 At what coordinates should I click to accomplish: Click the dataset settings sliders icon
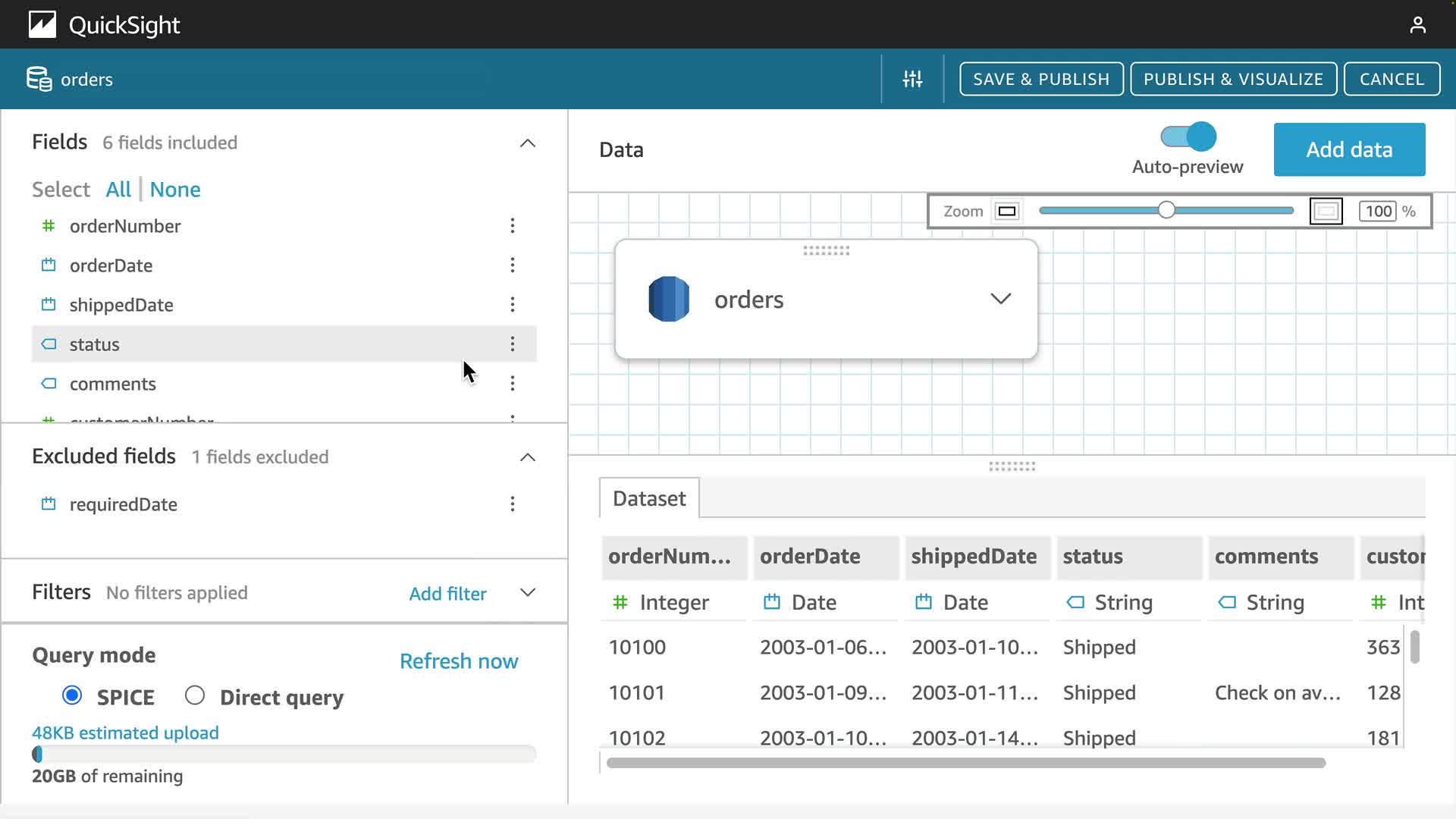tap(912, 79)
